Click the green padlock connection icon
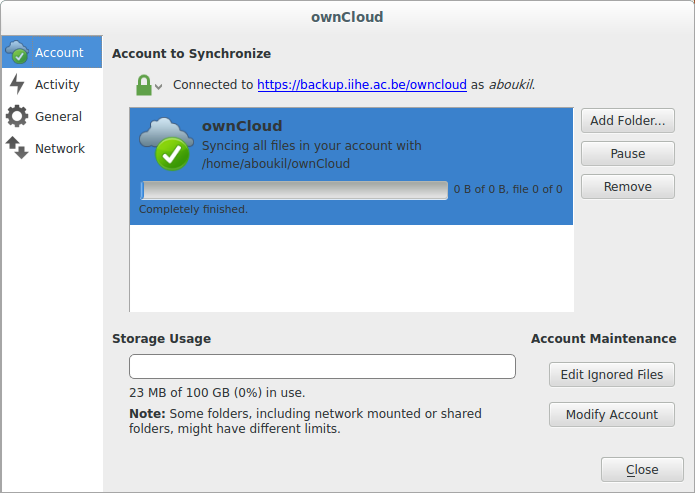This screenshot has height=493, width=695. pos(143,85)
